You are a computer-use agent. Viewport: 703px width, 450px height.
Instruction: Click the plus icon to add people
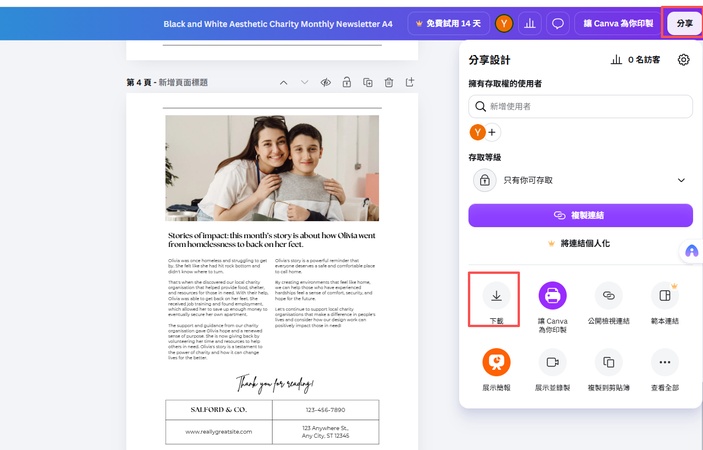pyautogui.click(x=492, y=132)
